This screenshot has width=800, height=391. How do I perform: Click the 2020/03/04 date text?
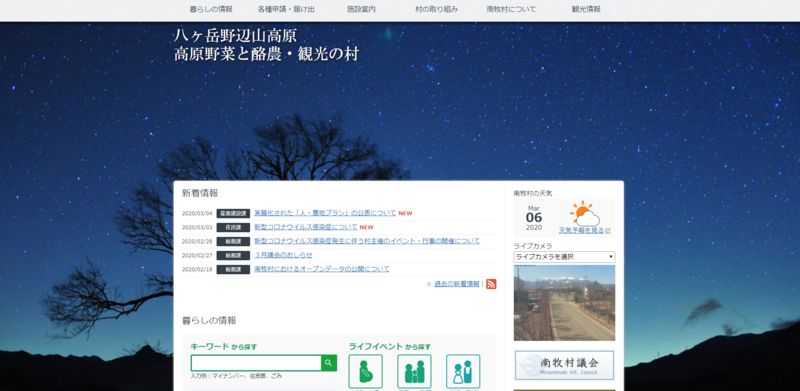(197, 213)
